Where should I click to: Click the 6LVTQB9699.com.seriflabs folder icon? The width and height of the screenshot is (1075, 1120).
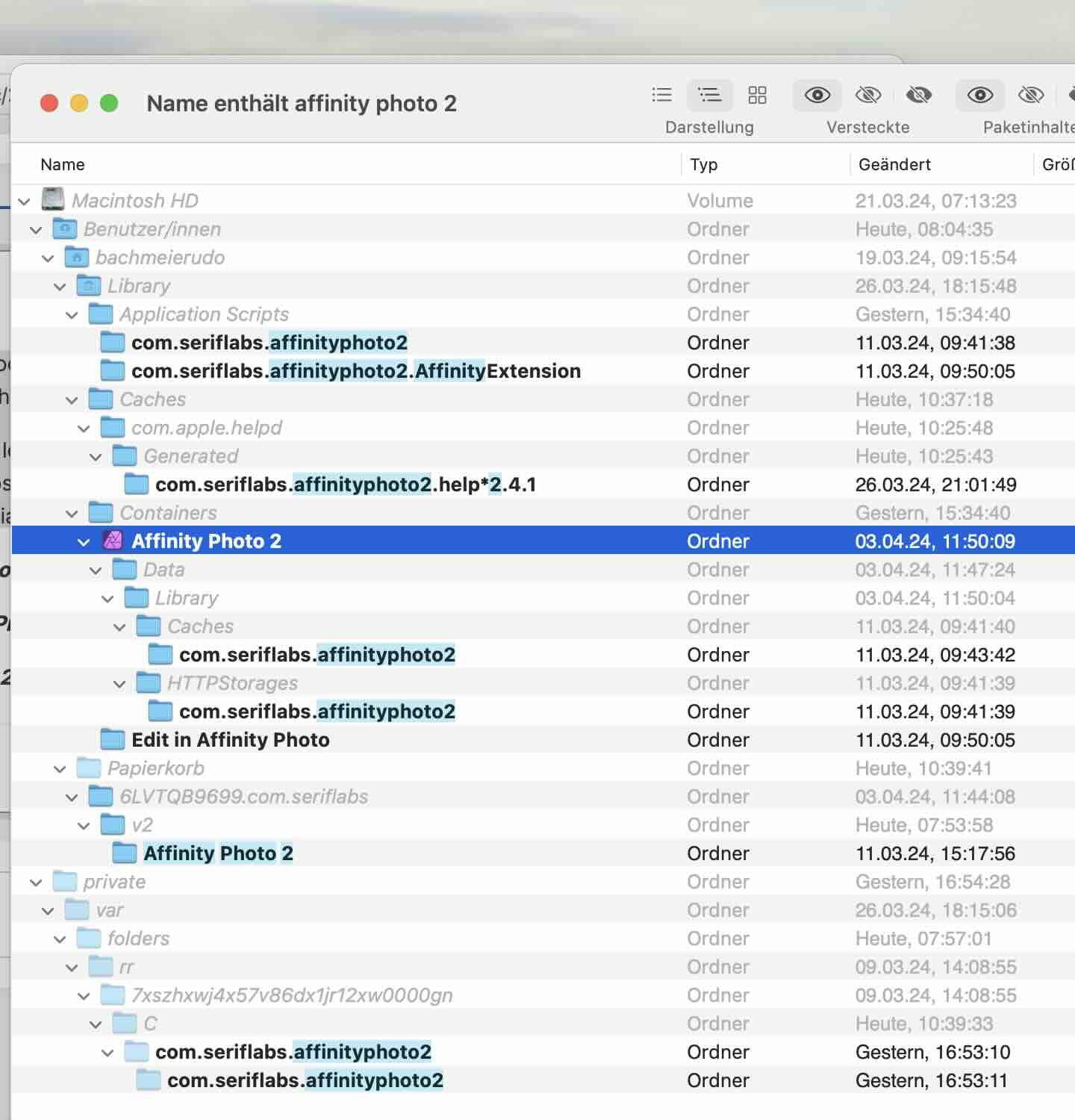tap(101, 796)
